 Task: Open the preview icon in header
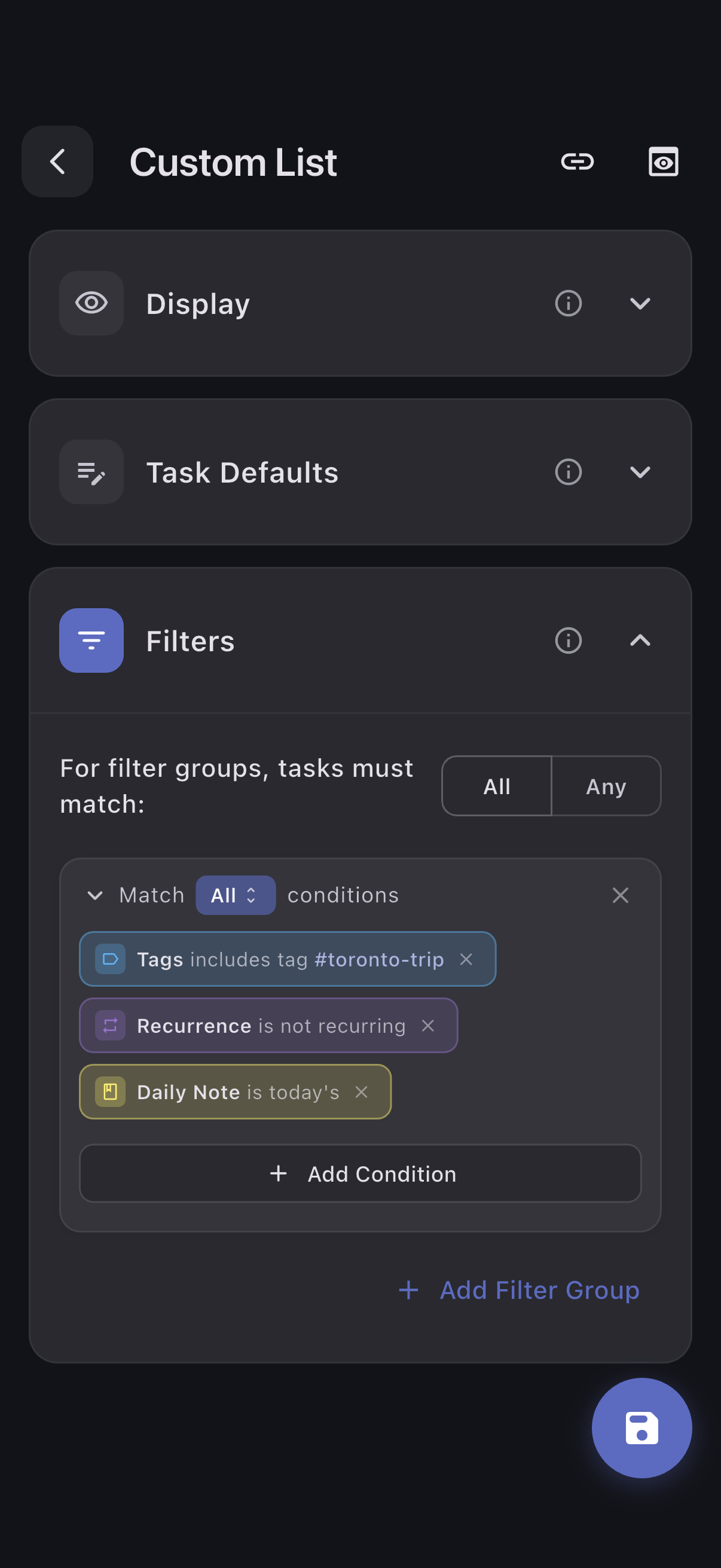662,162
